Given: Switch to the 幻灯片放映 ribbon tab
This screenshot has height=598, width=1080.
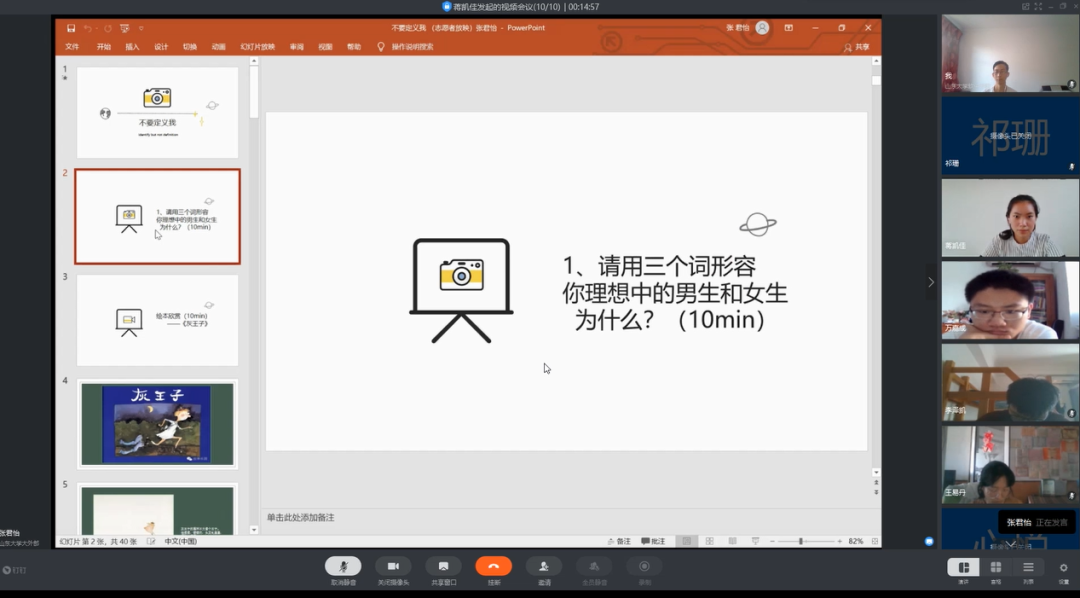Looking at the screenshot, I should coord(257,47).
